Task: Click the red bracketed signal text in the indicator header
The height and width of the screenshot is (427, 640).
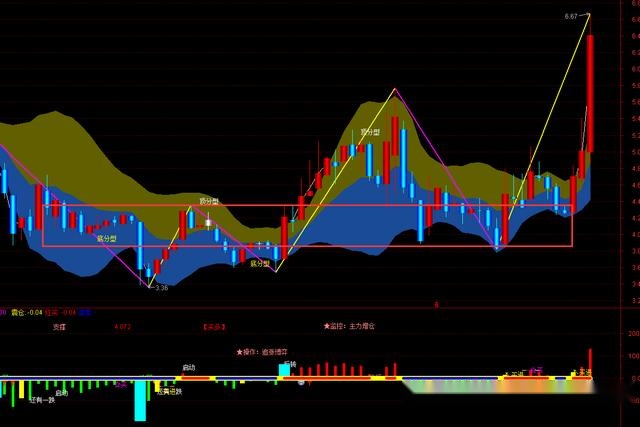Action: [214, 327]
